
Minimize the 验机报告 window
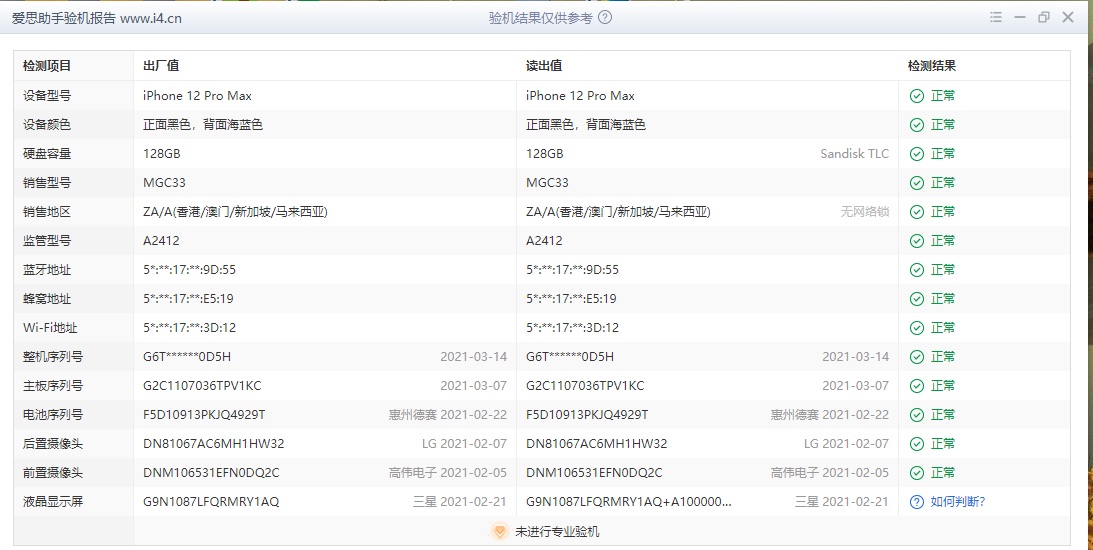[x=1020, y=17]
